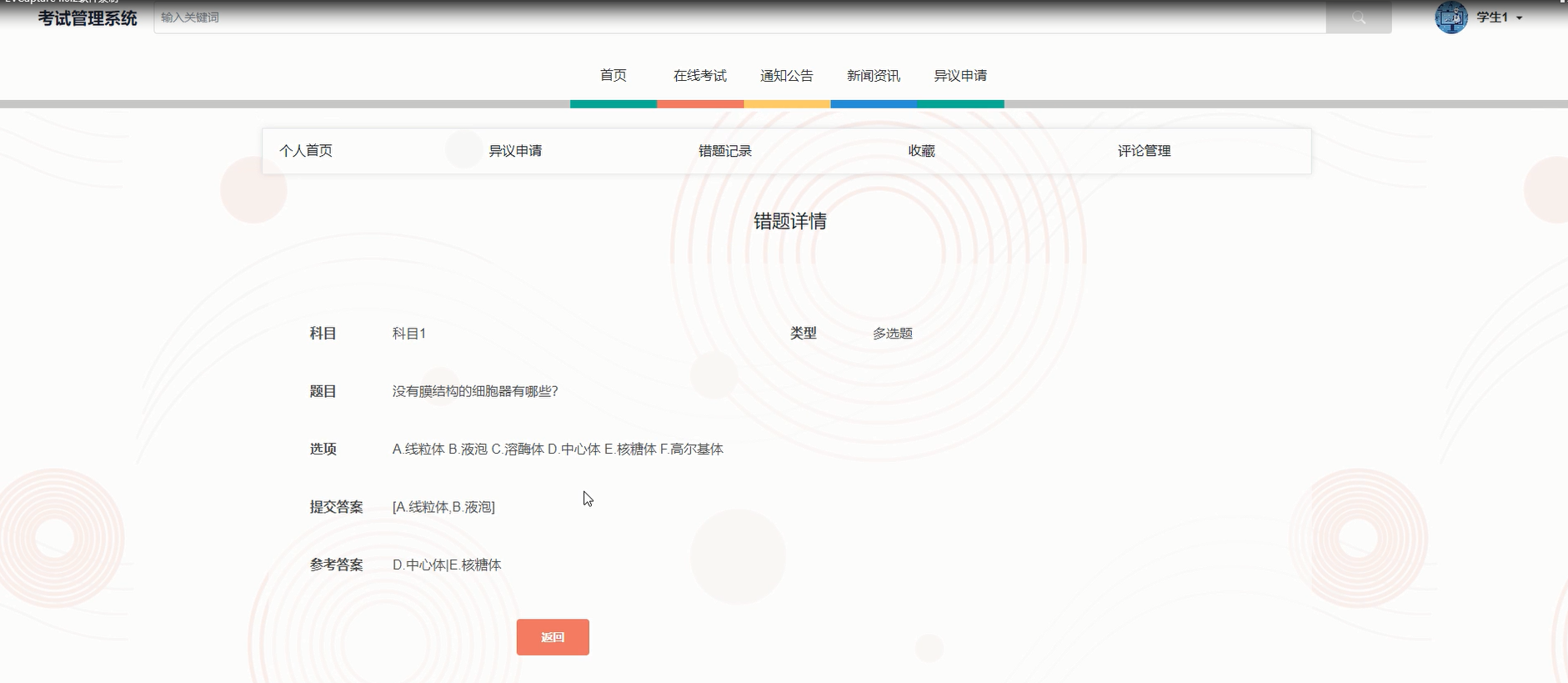Viewport: 1568px width, 683px height.
Task: Open the 学生1 user dropdown menu
Action: pyautogui.click(x=1499, y=17)
